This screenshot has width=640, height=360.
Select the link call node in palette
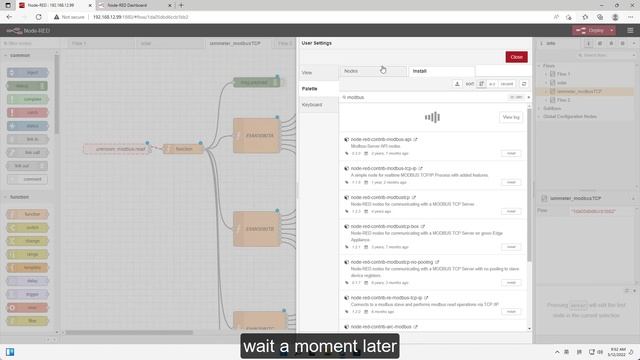27,153
